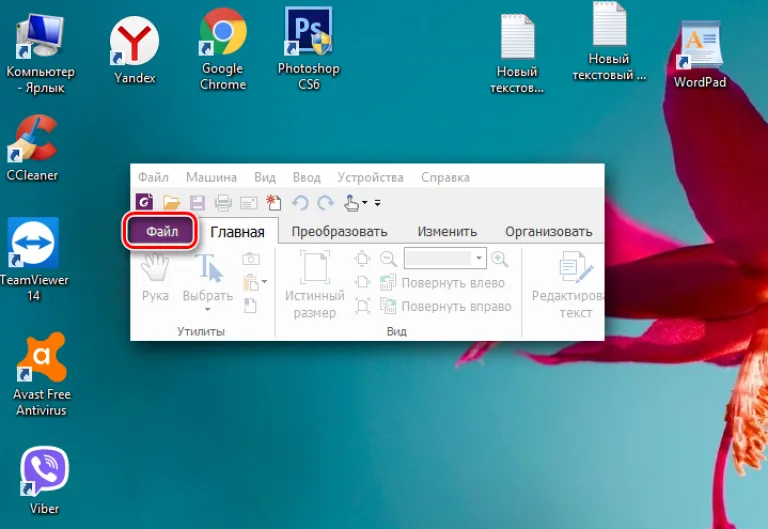Select the Avast Free Antivirus desktop icon

tap(42, 375)
